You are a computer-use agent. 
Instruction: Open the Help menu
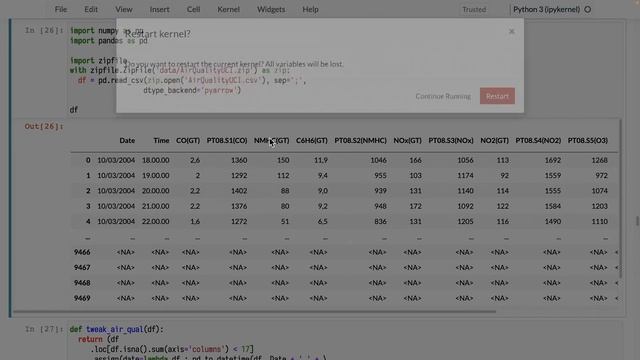click(x=310, y=9)
